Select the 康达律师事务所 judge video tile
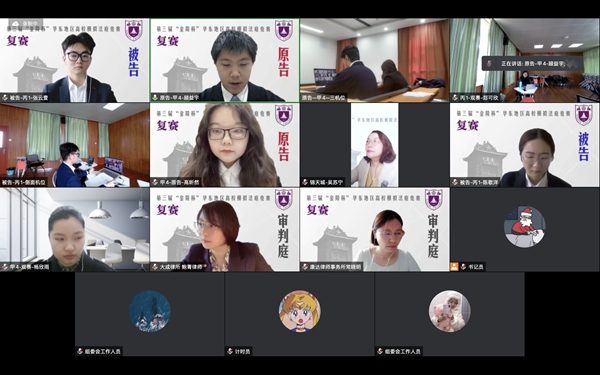600x375 pixels. coord(375,230)
